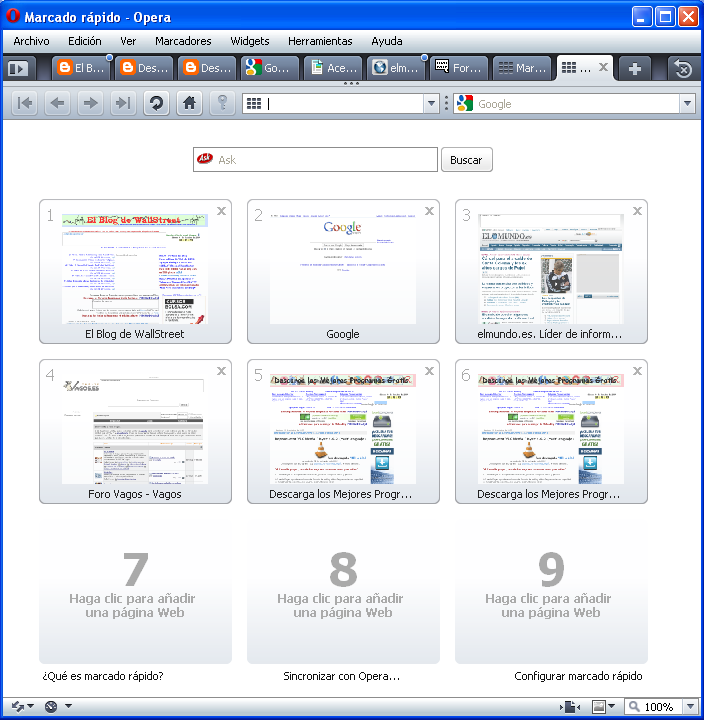Click the Fast Forward button

point(123,103)
